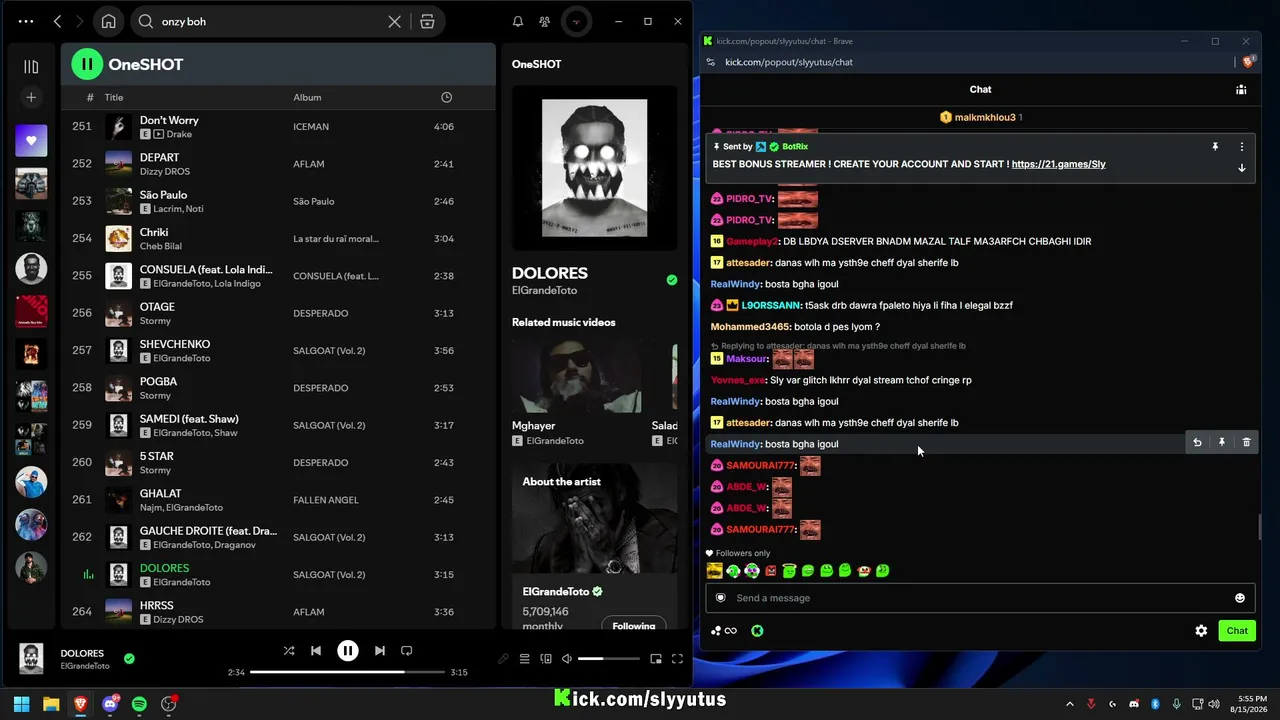Open Kick chat settings gear
The image size is (1280, 720).
tap(1201, 631)
